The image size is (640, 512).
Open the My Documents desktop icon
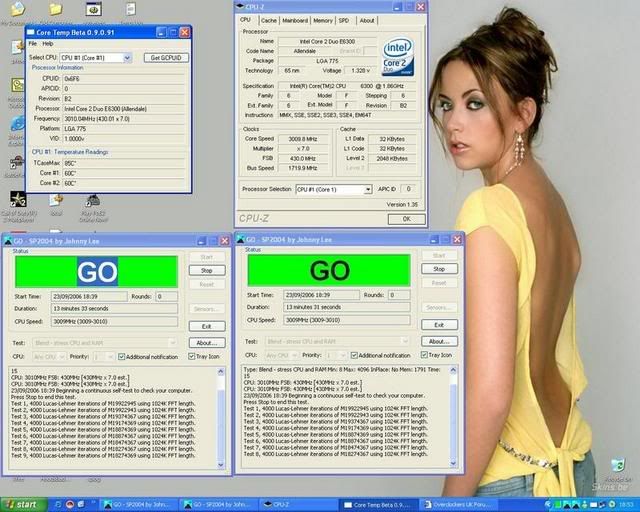pos(17,9)
